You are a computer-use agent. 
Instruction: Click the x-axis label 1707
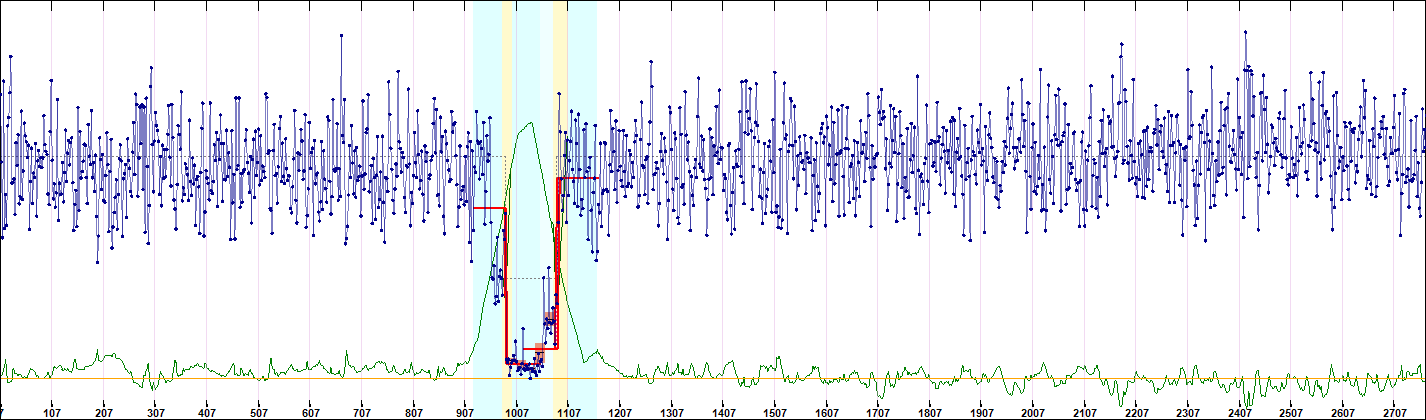pos(877,412)
